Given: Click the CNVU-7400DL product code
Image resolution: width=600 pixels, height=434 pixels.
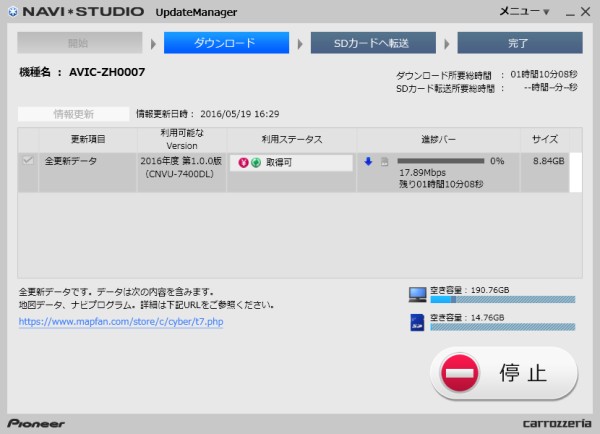Looking at the screenshot, I should (180, 174).
